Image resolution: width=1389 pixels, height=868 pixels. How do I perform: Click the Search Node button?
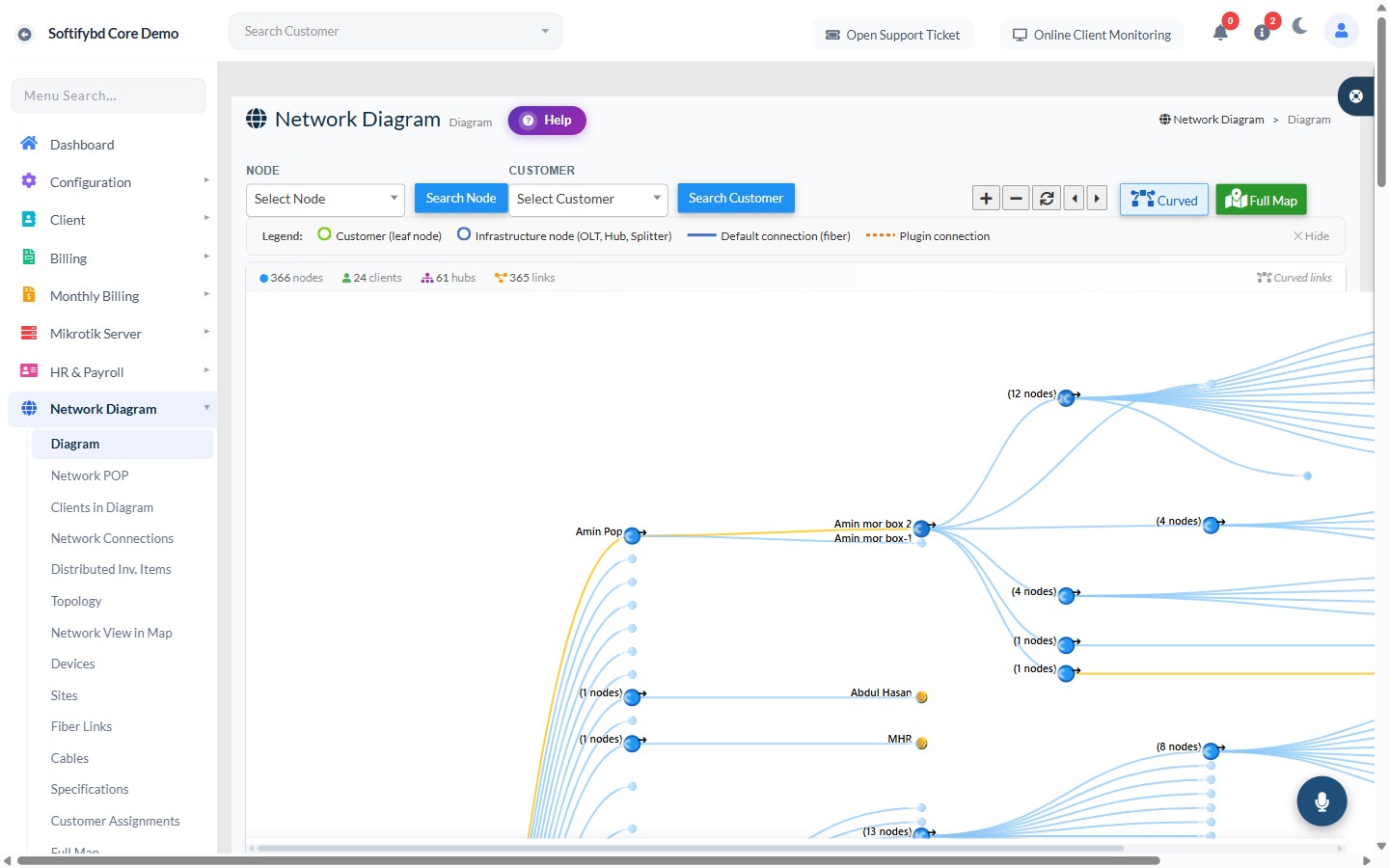click(x=461, y=198)
